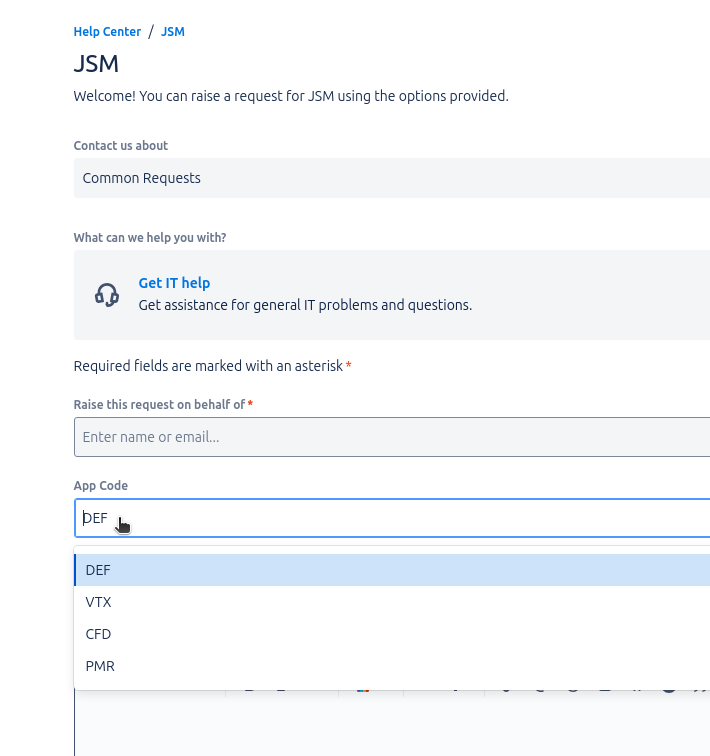Click the Raise this request on behalf of label
Viewport: 710px width, 756px height.
159,404
